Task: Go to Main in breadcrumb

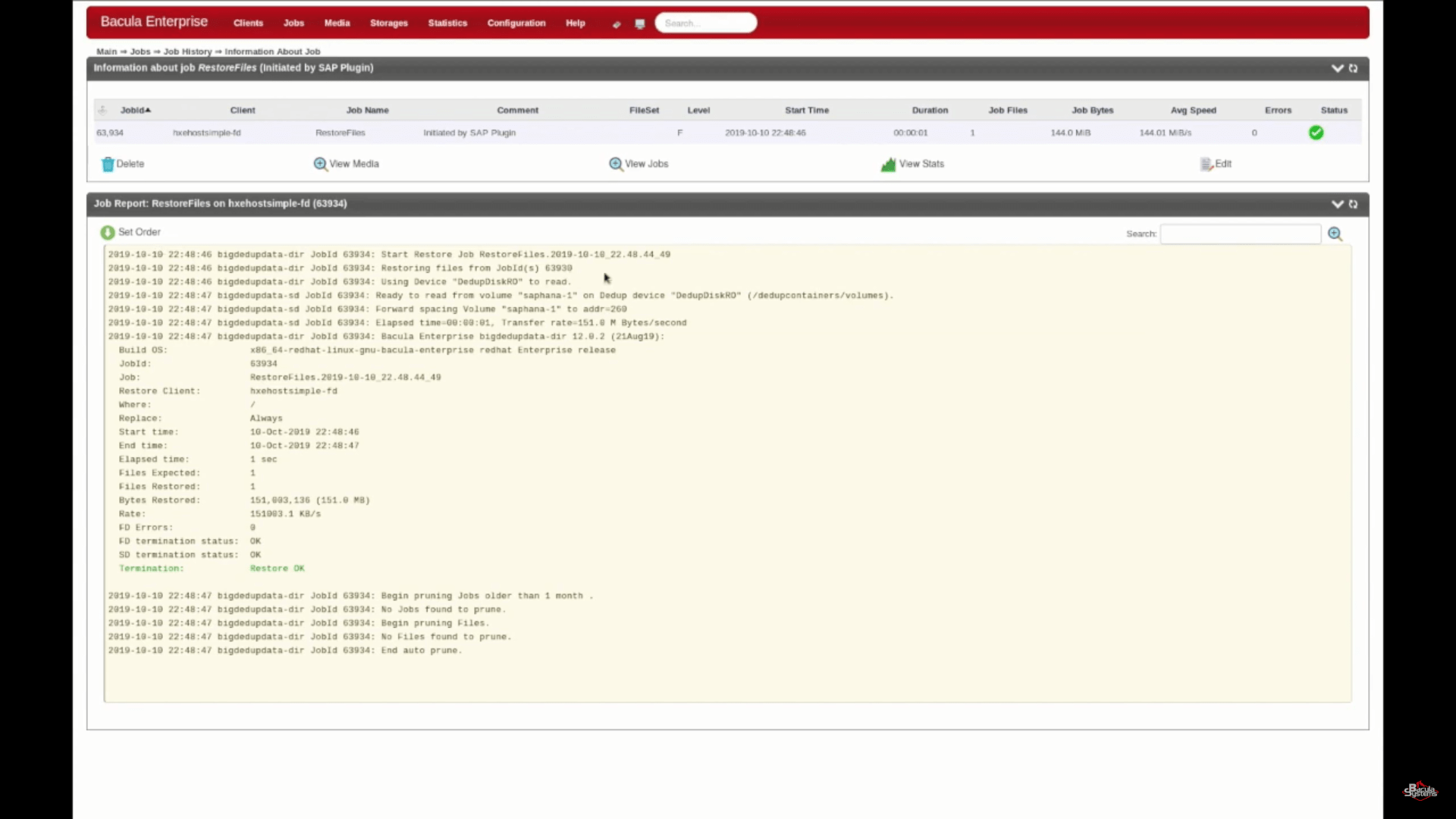Action: (x=106, y=52)
